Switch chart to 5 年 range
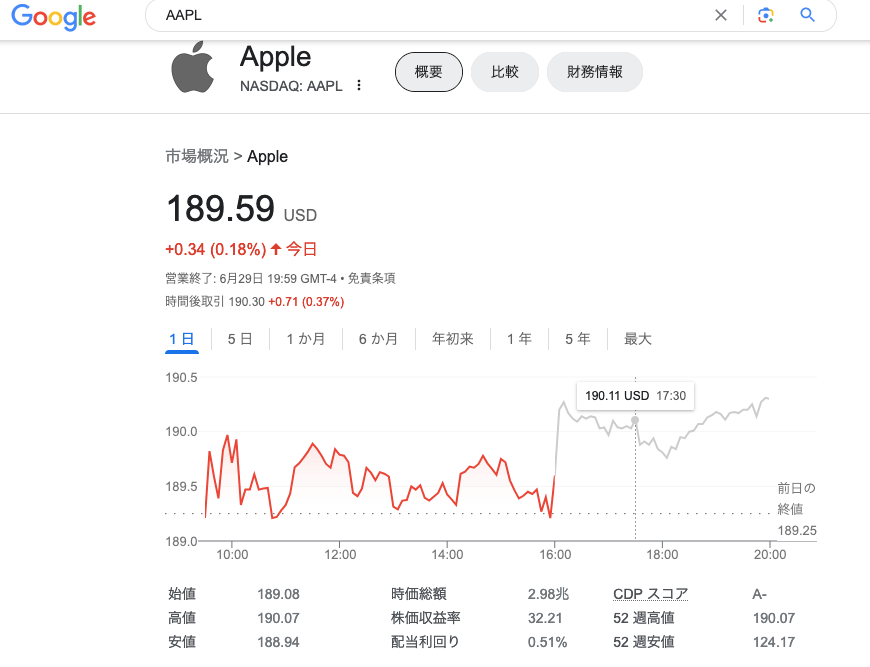The height and width of the screenshot is (667, 870). point(577,339)
